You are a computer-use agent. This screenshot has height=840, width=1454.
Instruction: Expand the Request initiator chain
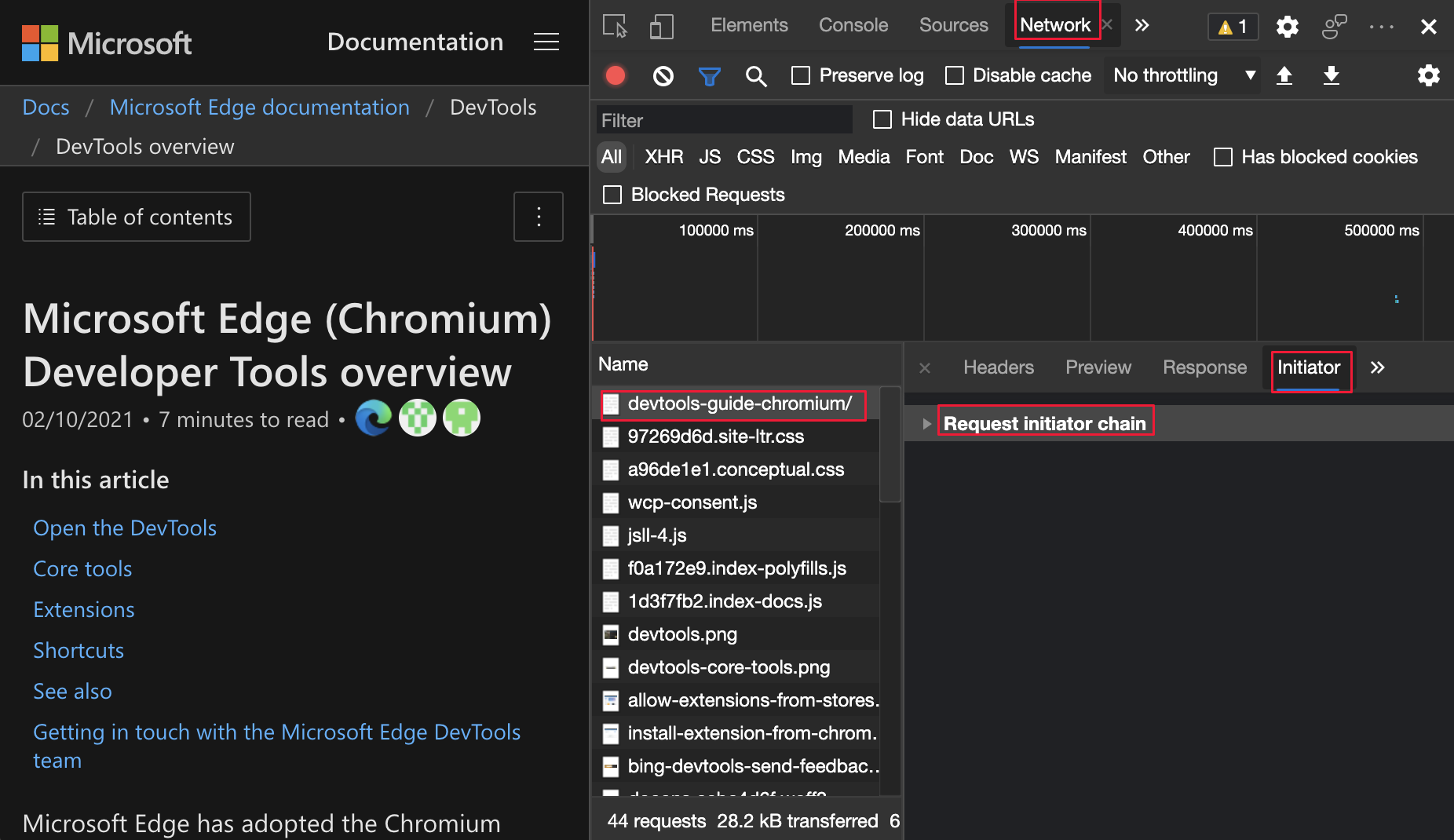(927, 423)
